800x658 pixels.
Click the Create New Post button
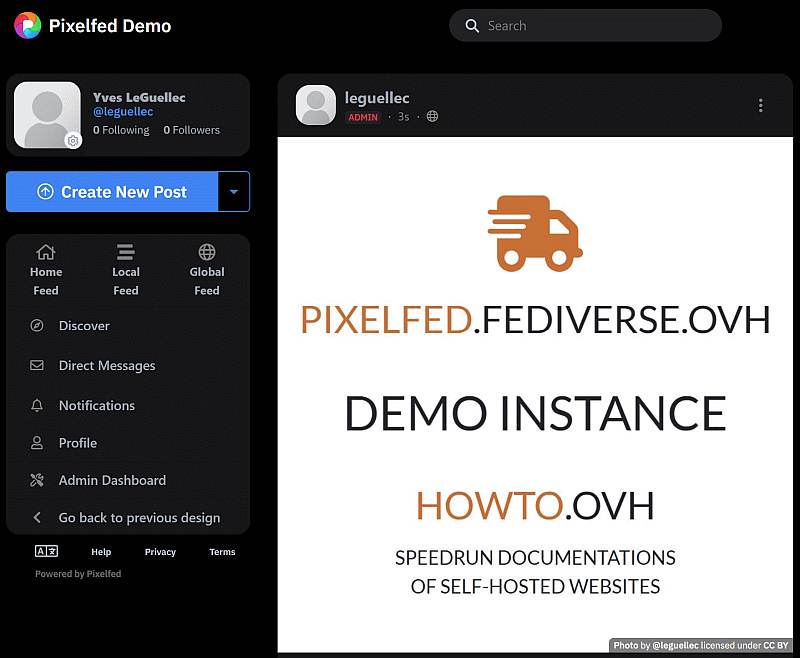[112, 192]
